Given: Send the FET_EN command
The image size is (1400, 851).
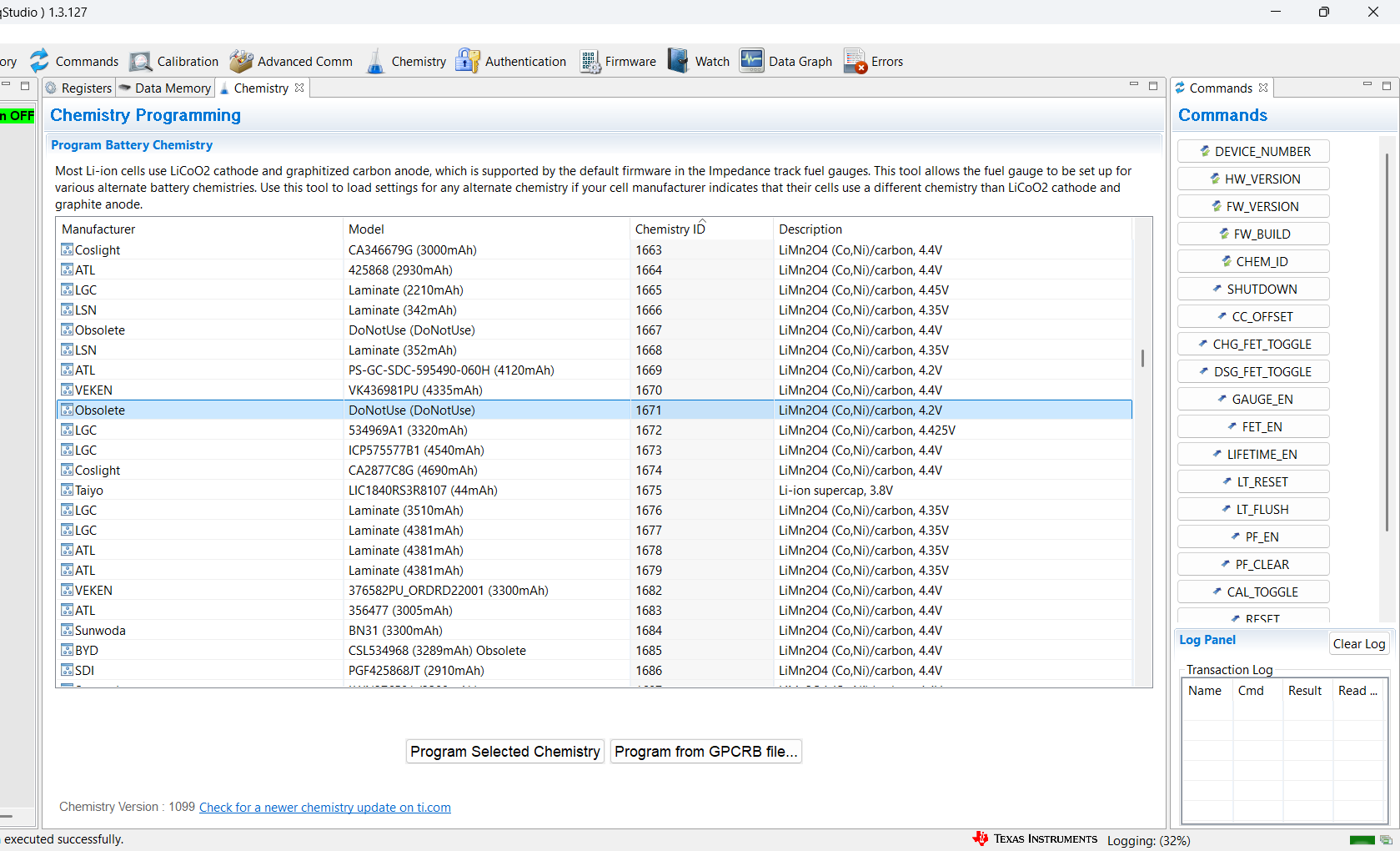Looking at the screenshot, I should [1254, 426].
